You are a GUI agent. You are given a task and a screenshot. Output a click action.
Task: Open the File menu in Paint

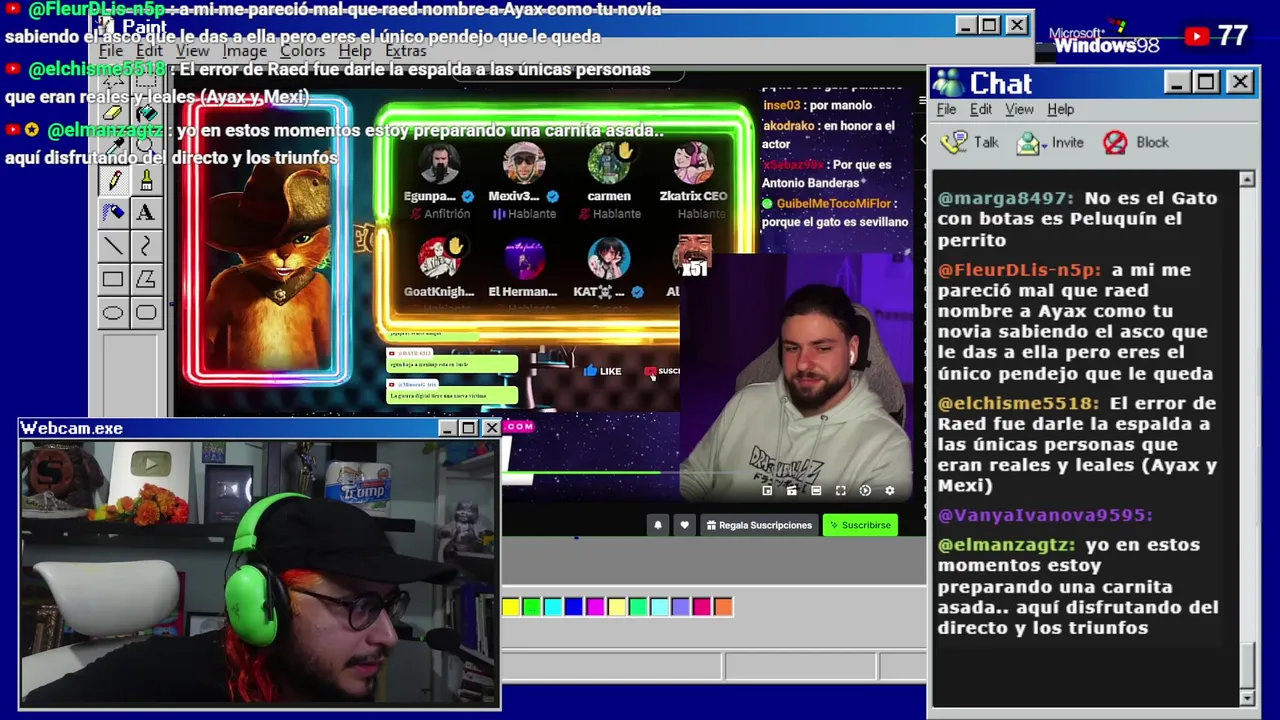click(111, 51)
